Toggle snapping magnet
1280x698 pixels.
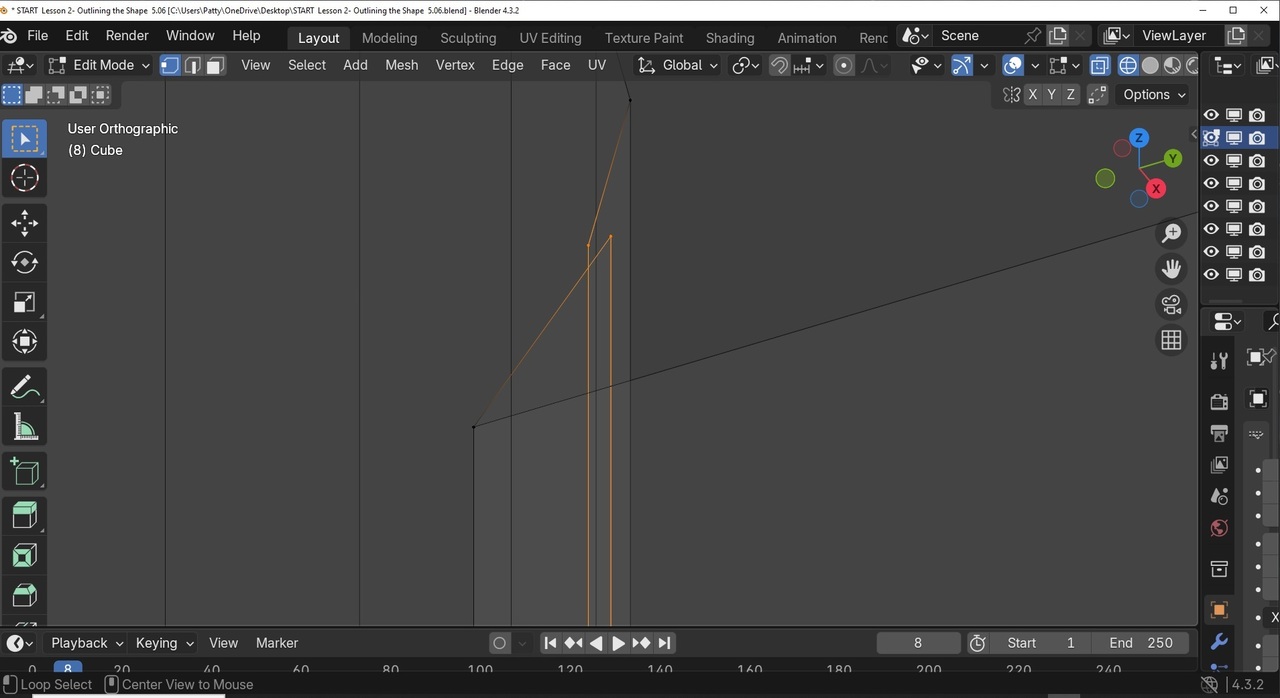click(x=779, y=65)
